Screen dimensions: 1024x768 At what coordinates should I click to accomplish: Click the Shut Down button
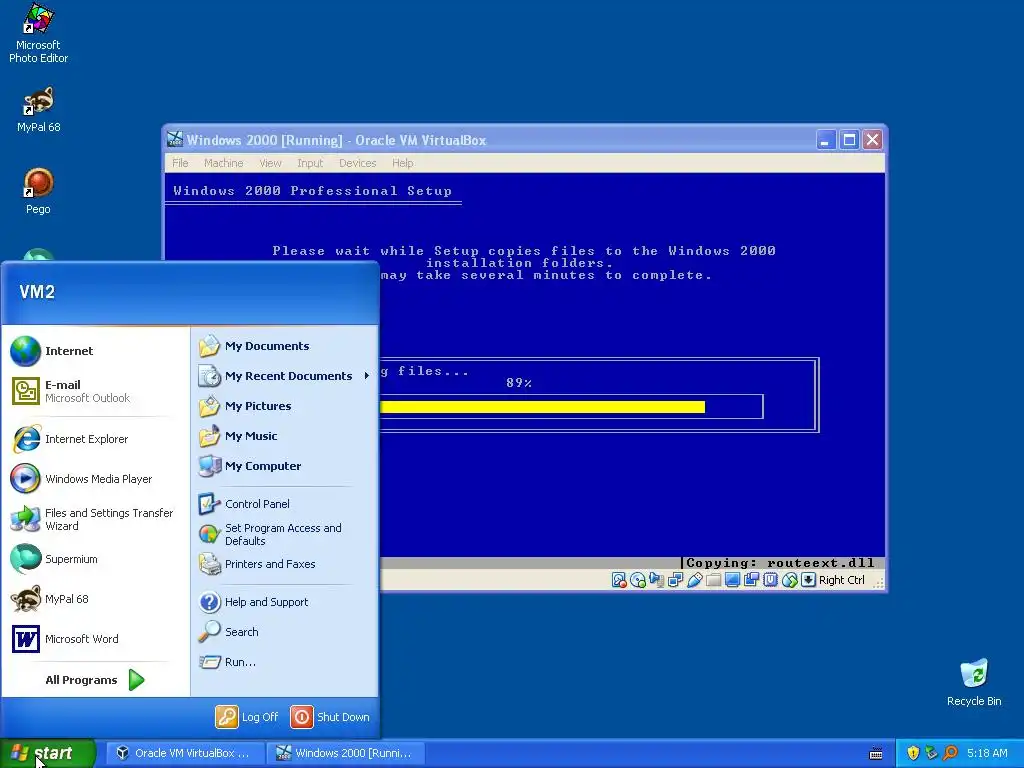click(330, 717)
